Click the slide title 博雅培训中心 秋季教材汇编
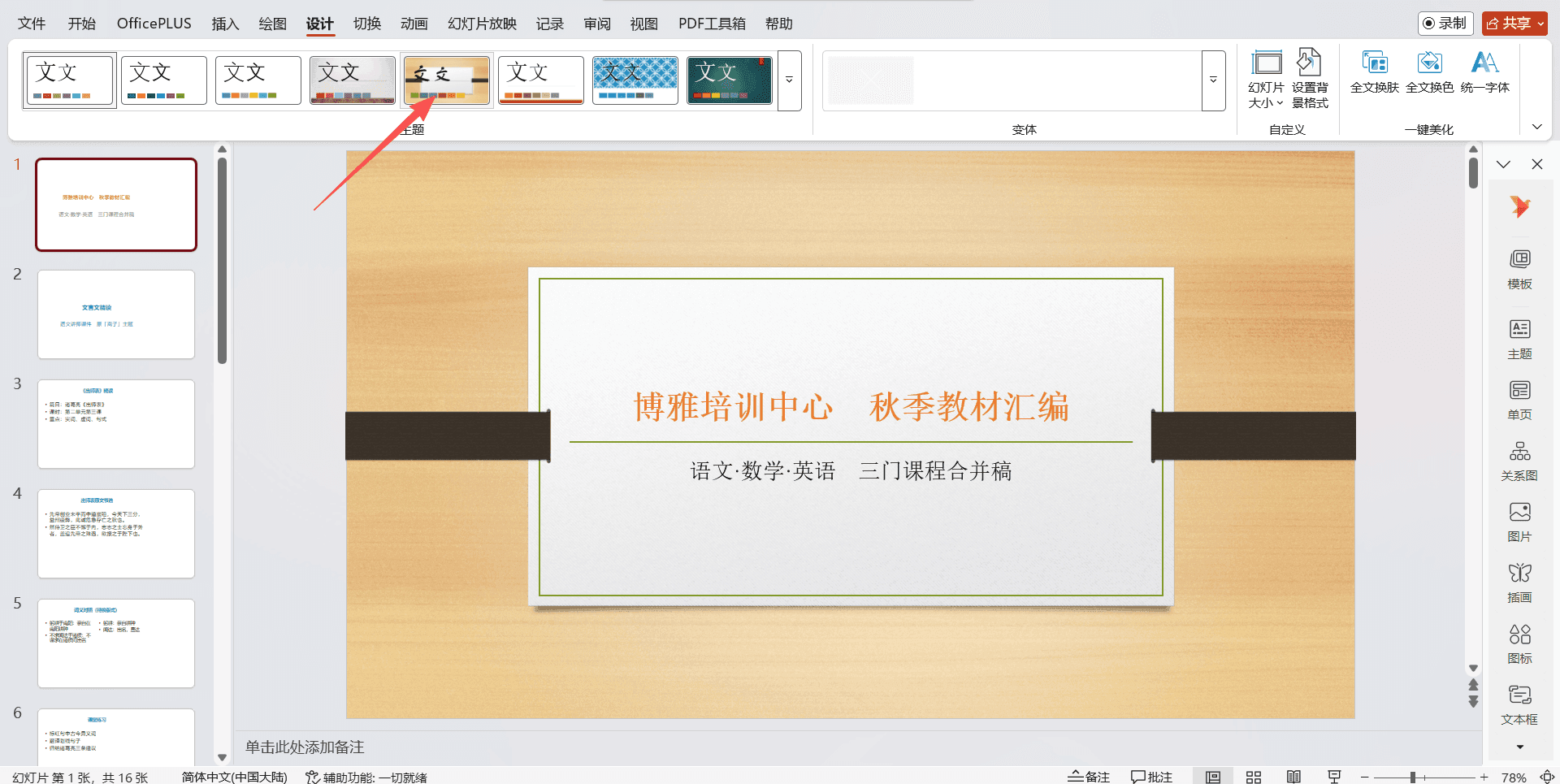The height and width of the screenshot is (784, 1560). coord(851,407)
